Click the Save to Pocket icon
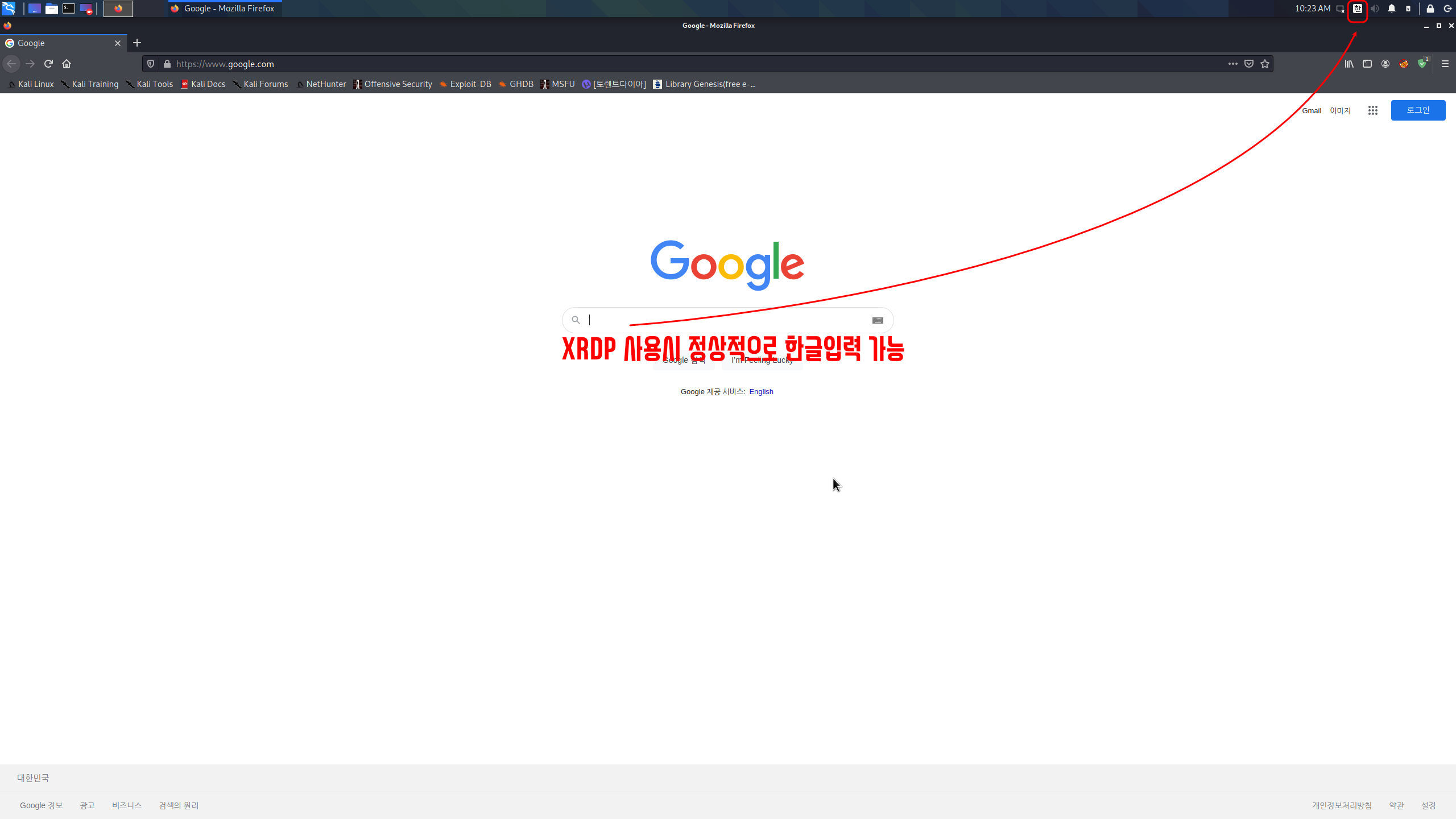 click(x=1249, y=64)
